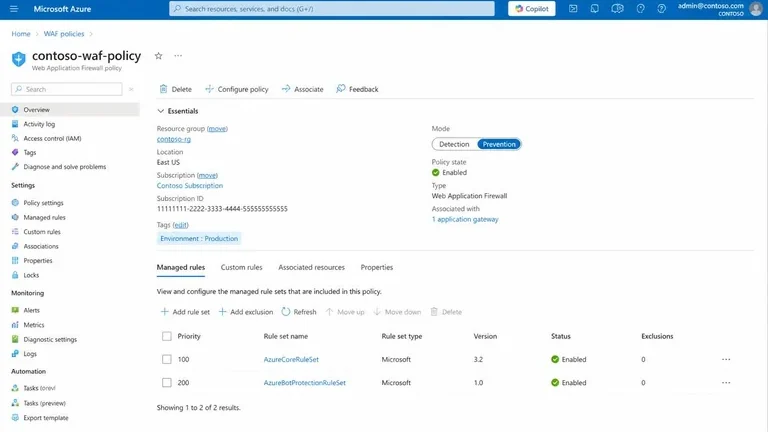This screenshot has height=432, width=768.
Task: Open row menu for AzureBotProtectionRuleSet
Action: [x=726, y=383]
